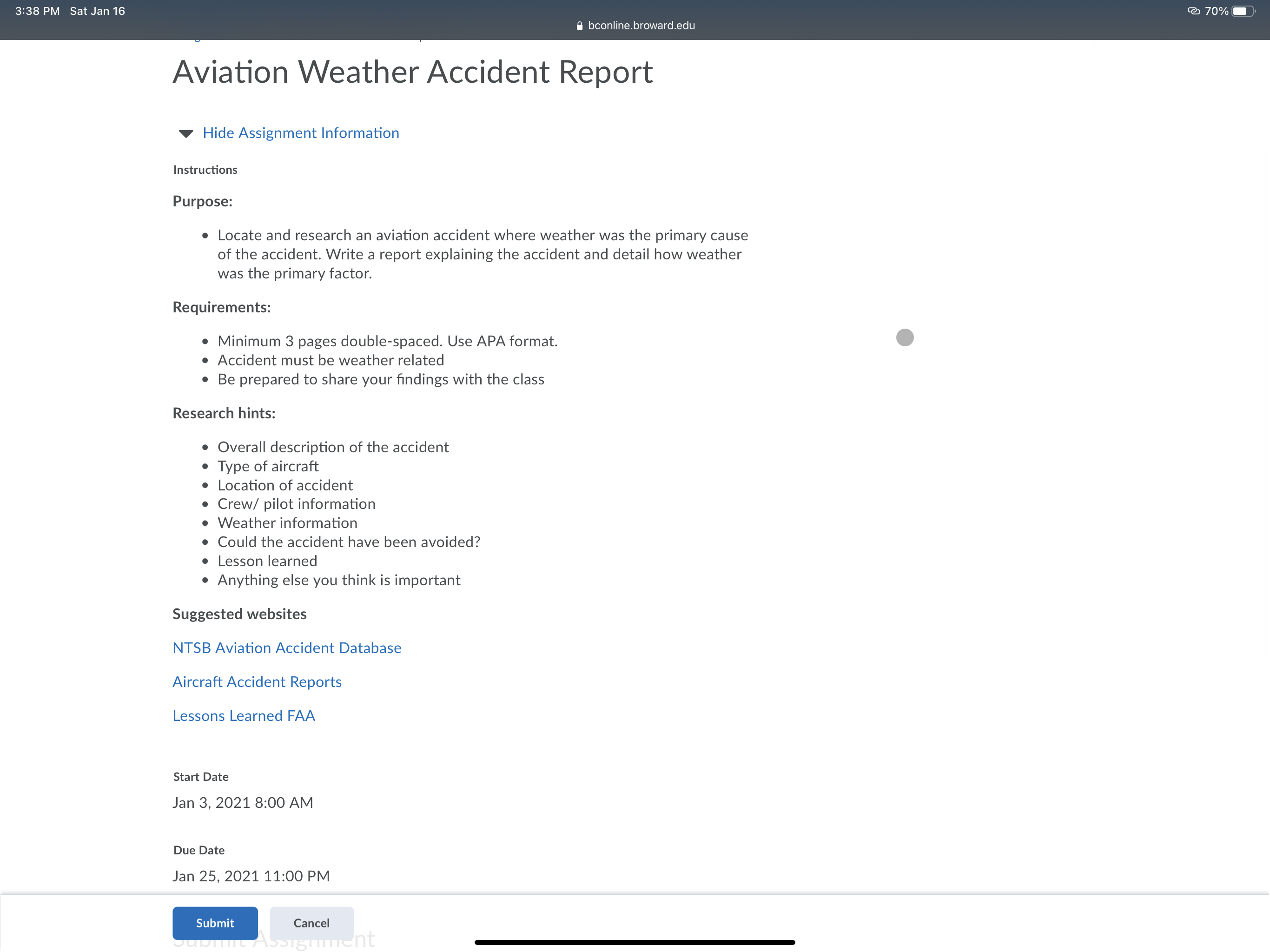The height and width of the screenshot is (952, 1270).
Task: Click the Submit button
Action: (x=215, y=923)
